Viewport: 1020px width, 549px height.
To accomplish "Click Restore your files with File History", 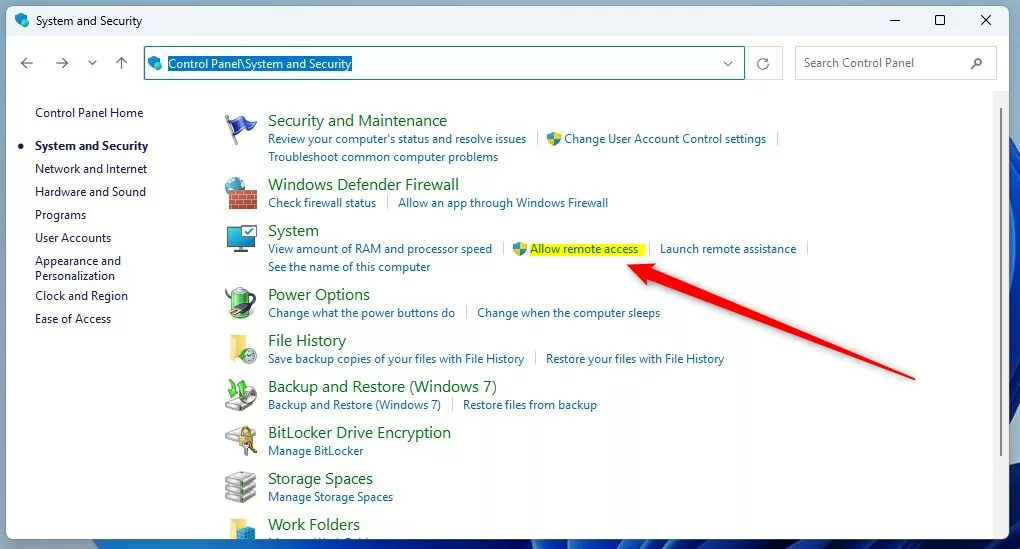I will click(635, 359).
